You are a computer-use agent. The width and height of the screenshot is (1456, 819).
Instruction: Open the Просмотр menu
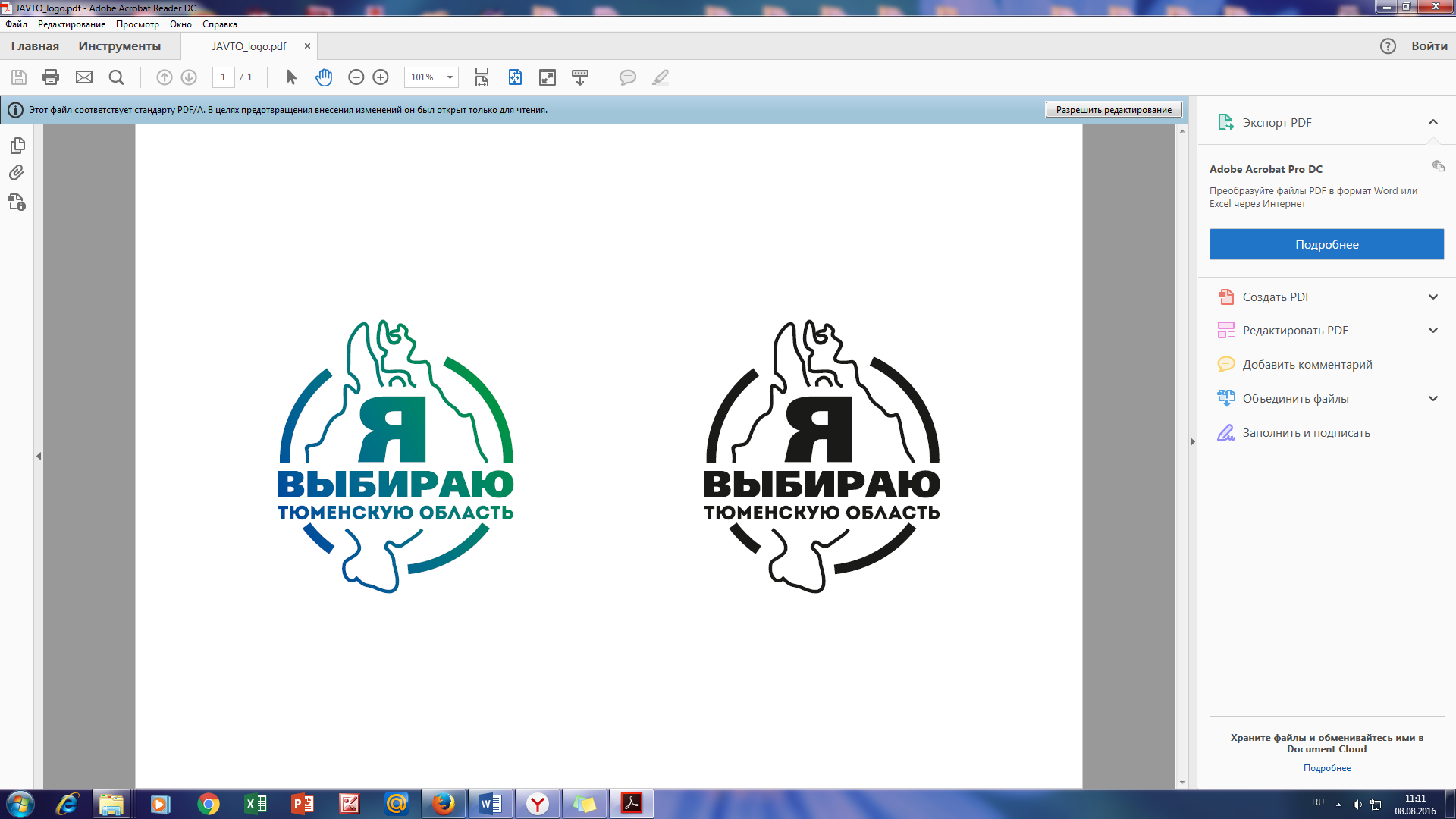pos(137,24)
